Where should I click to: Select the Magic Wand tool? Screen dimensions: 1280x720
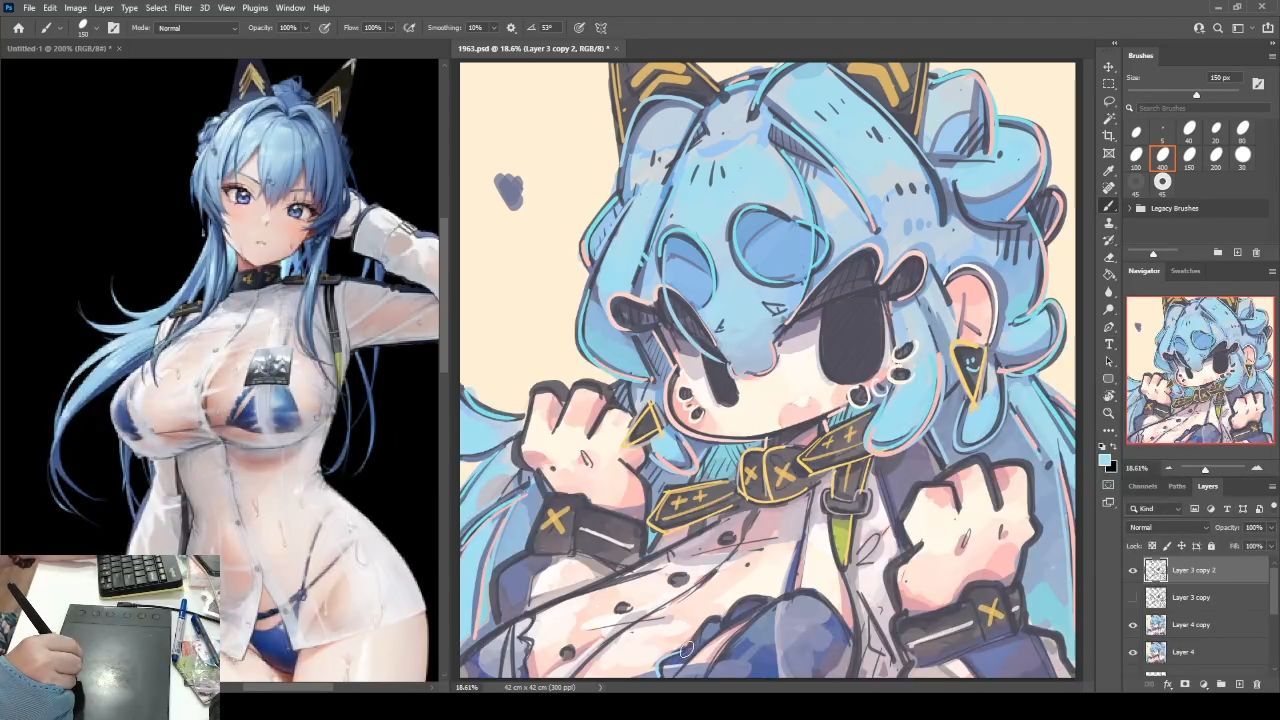click(1109, 119)
